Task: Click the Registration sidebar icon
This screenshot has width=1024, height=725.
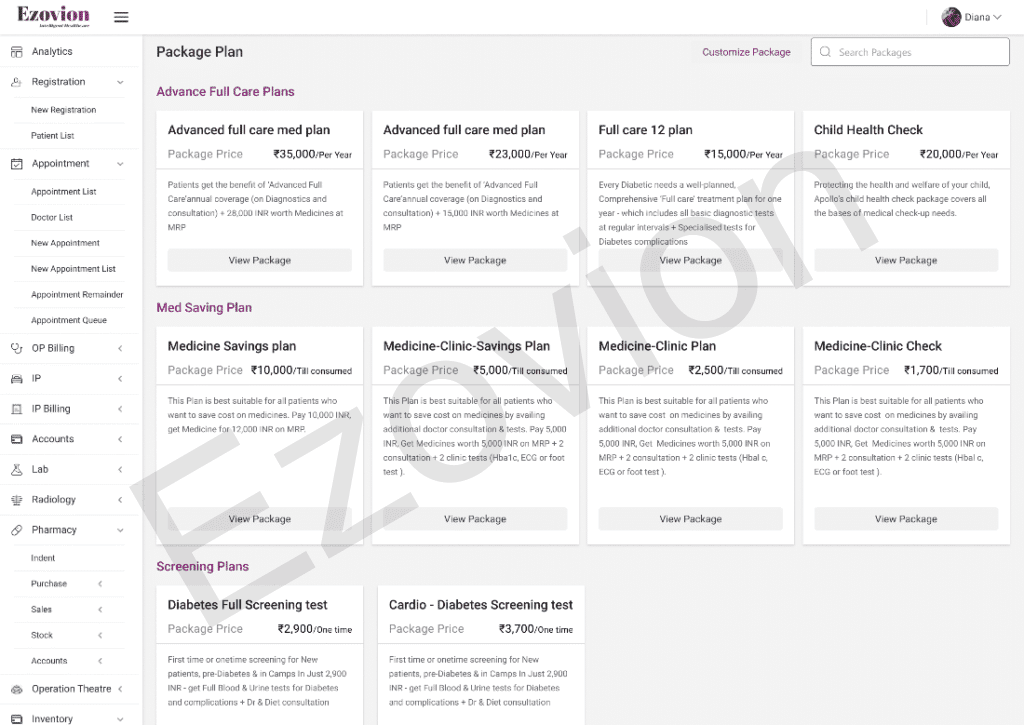Action: pos(16,82)
